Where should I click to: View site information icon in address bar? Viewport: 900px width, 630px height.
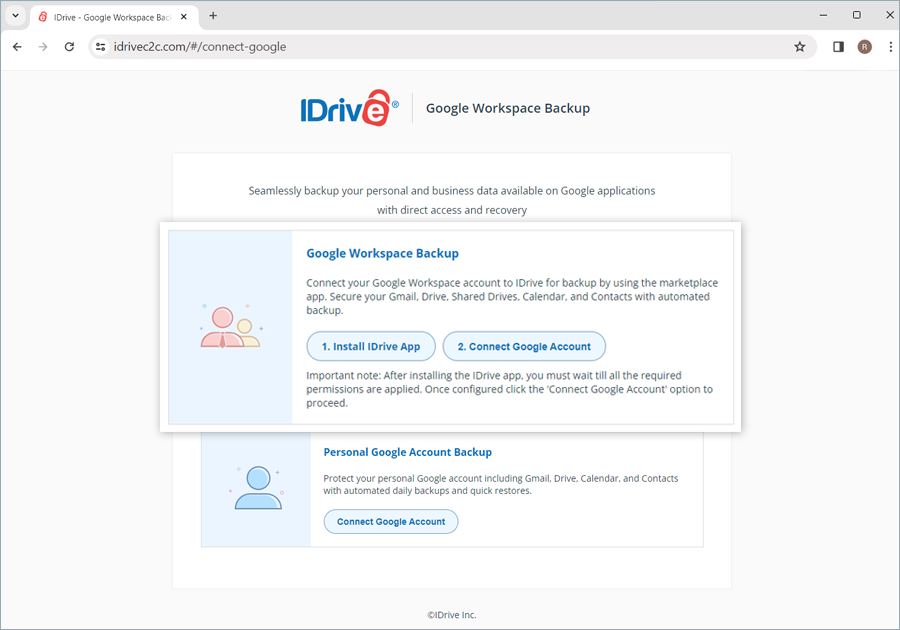[100, 47]
